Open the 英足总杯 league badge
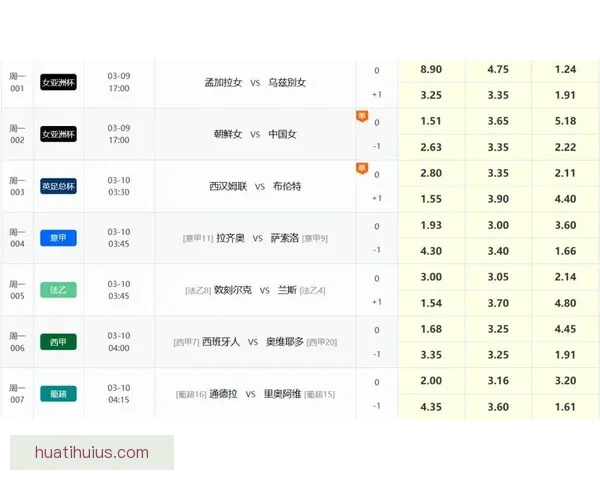Viewport: 600px width, 480px height. click(59, 186)
